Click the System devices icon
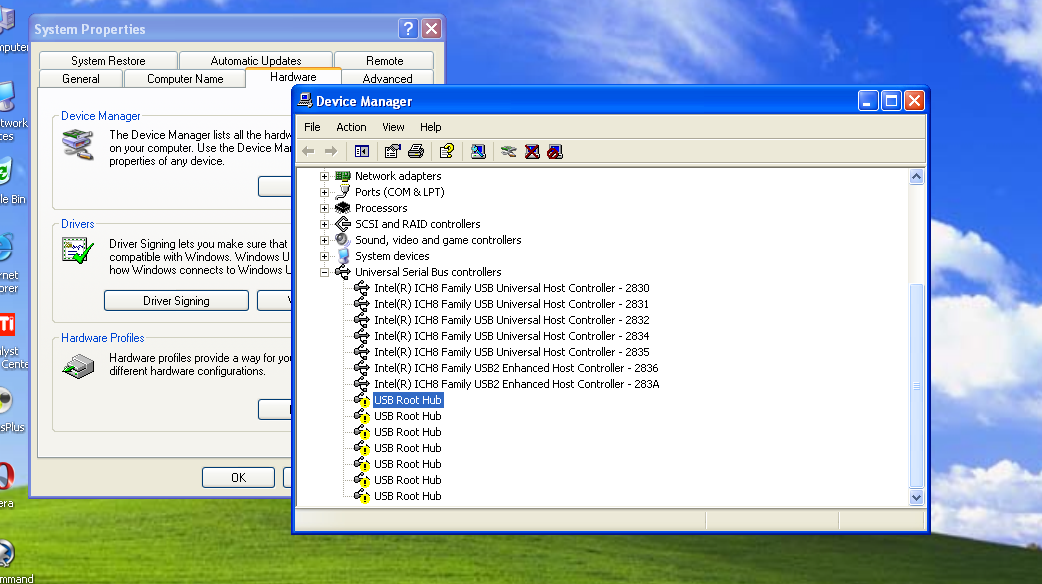1042x584 pixels. pyautogui.click(x=343, y=256)
